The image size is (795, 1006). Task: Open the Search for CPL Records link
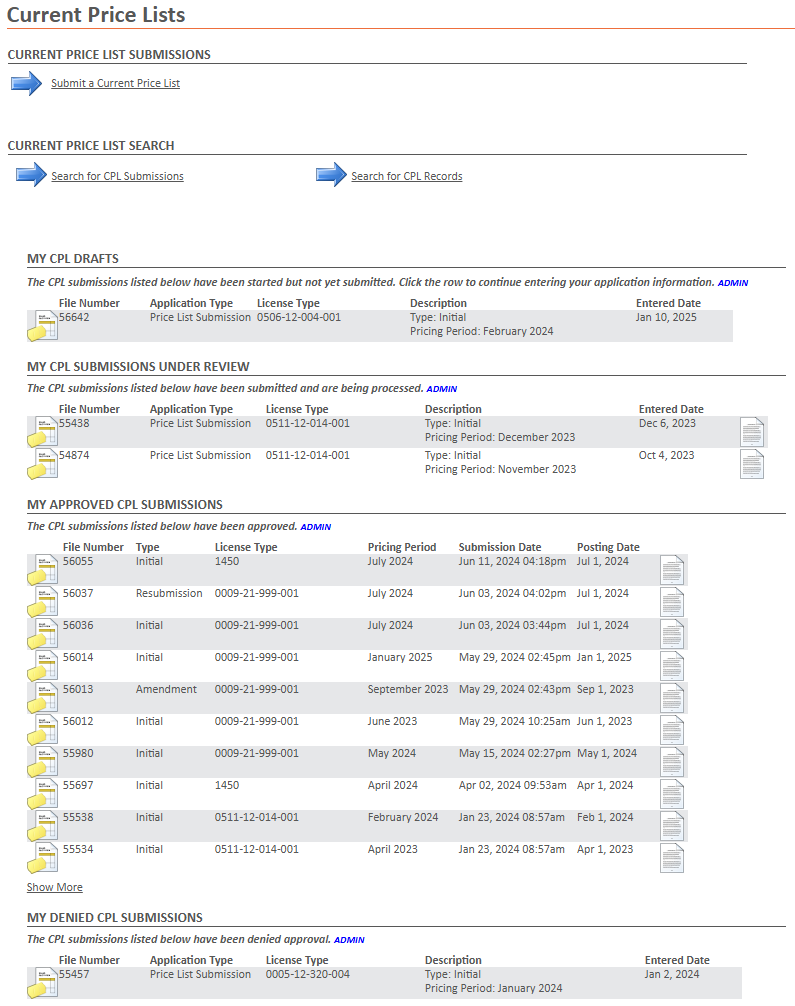pyautogui.click(x=407, y=176)
